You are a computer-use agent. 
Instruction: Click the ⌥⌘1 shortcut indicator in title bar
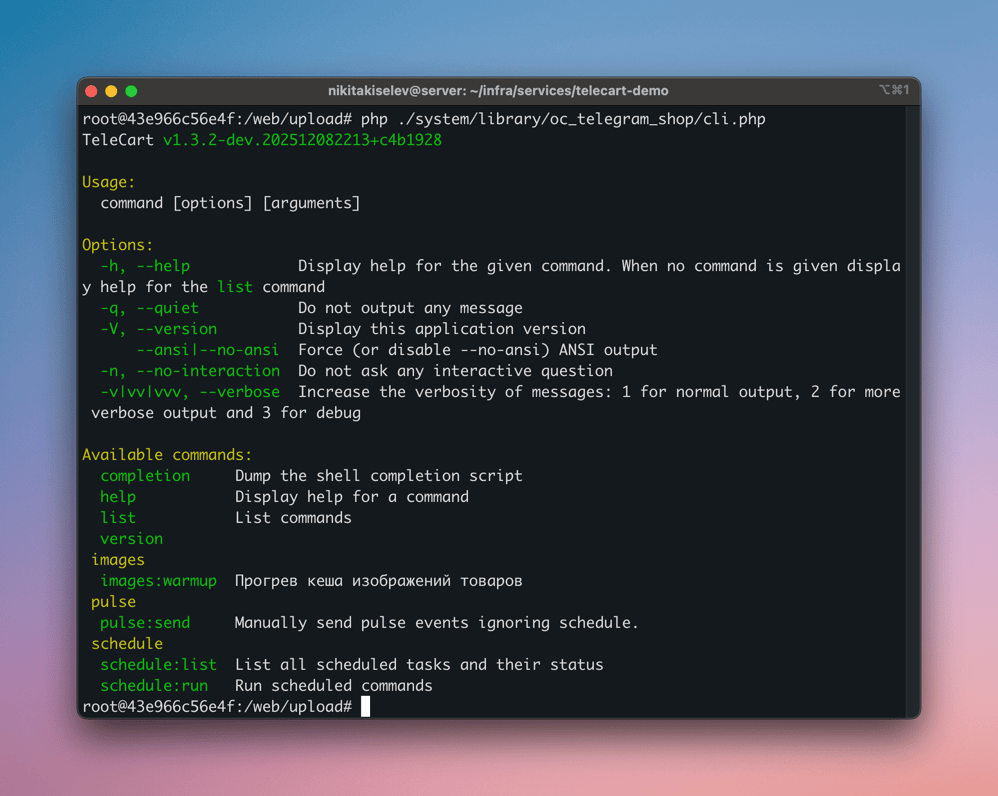(x=893, y=90)
